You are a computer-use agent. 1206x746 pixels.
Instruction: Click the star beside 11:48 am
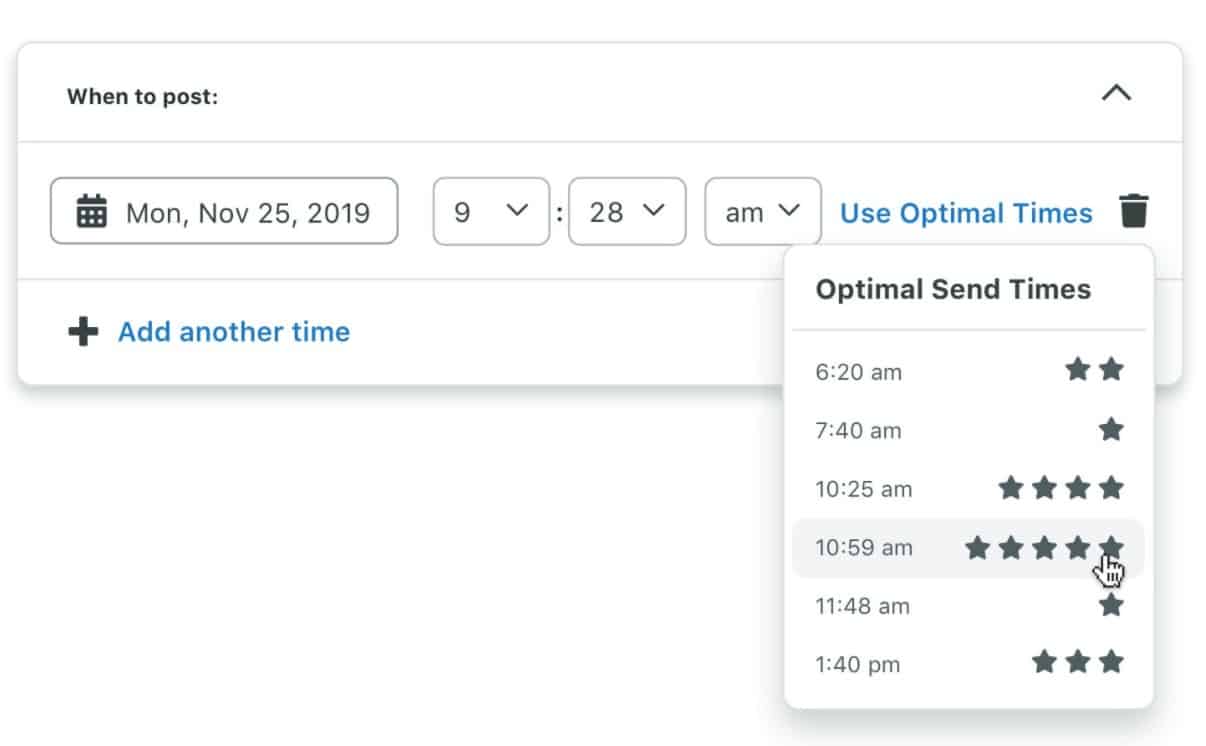[x=1110, y=605]
